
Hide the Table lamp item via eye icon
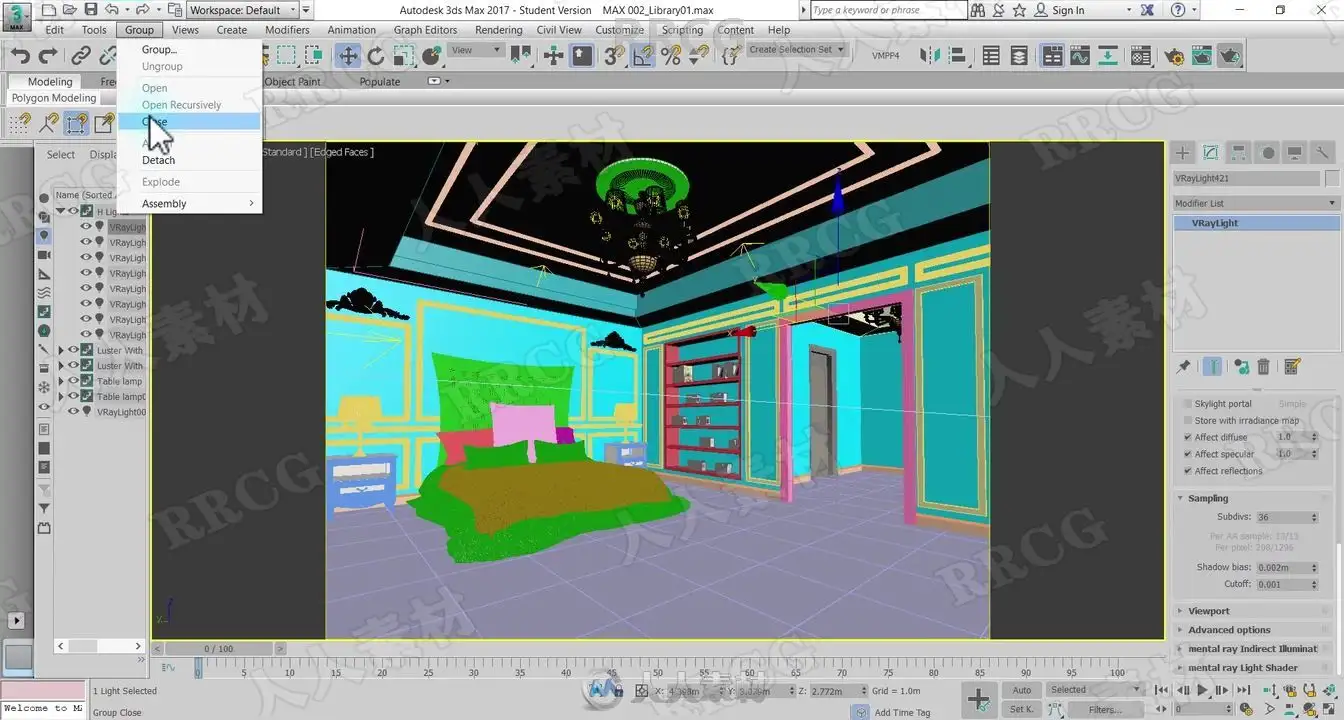[73, 381]
